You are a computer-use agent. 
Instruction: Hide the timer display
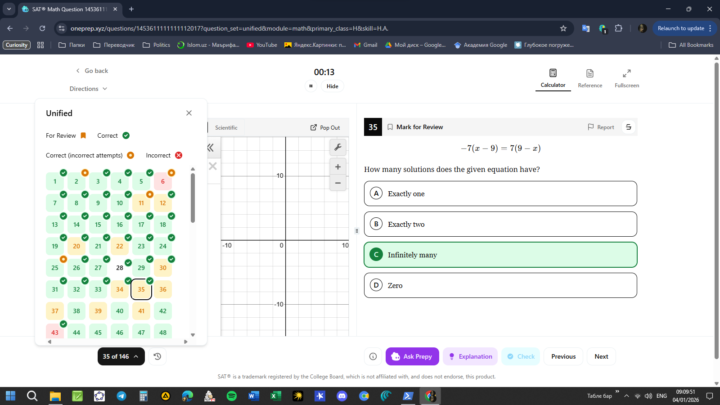(332, 86)
